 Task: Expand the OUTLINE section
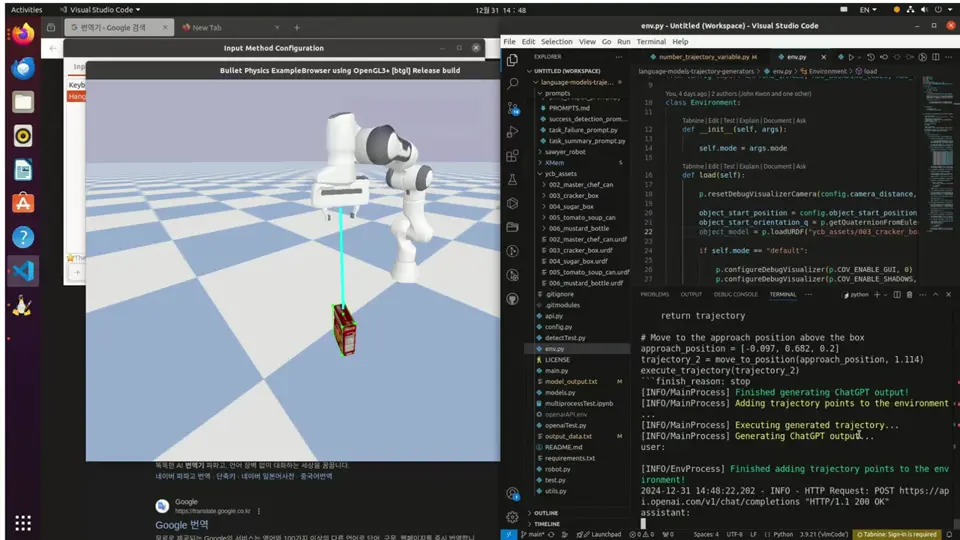(545, 513)
